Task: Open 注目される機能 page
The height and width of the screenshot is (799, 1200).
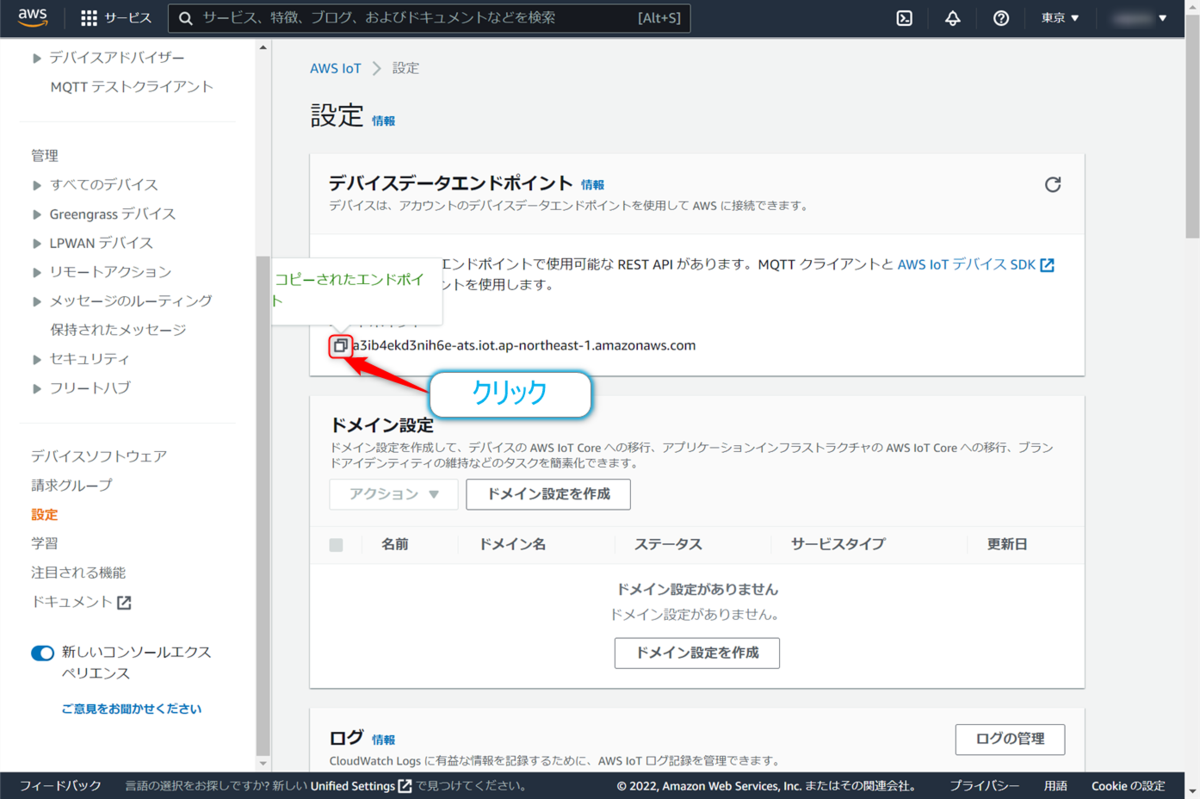Action: [78, 573]
